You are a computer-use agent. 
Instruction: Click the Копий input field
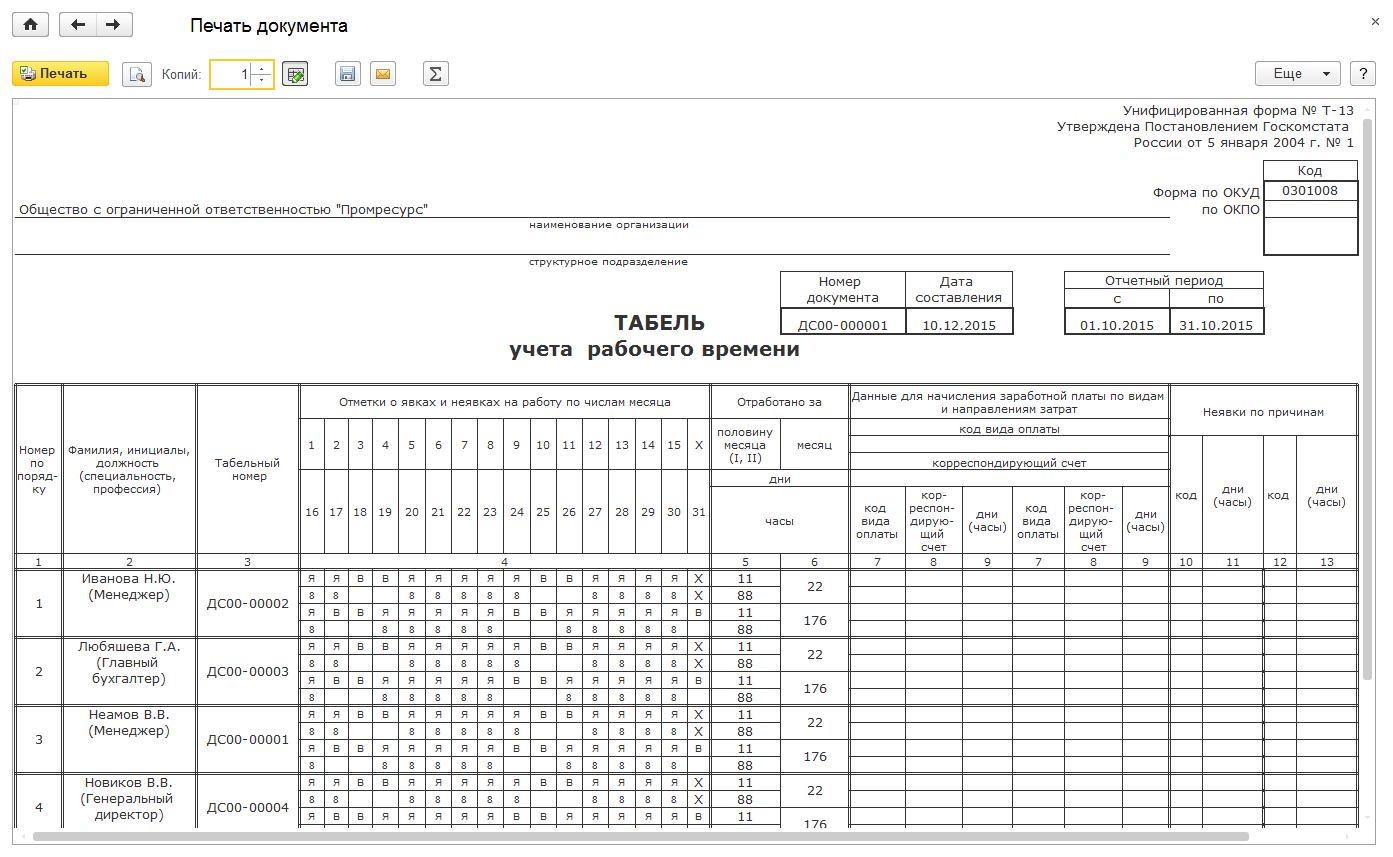coord(231,74)
